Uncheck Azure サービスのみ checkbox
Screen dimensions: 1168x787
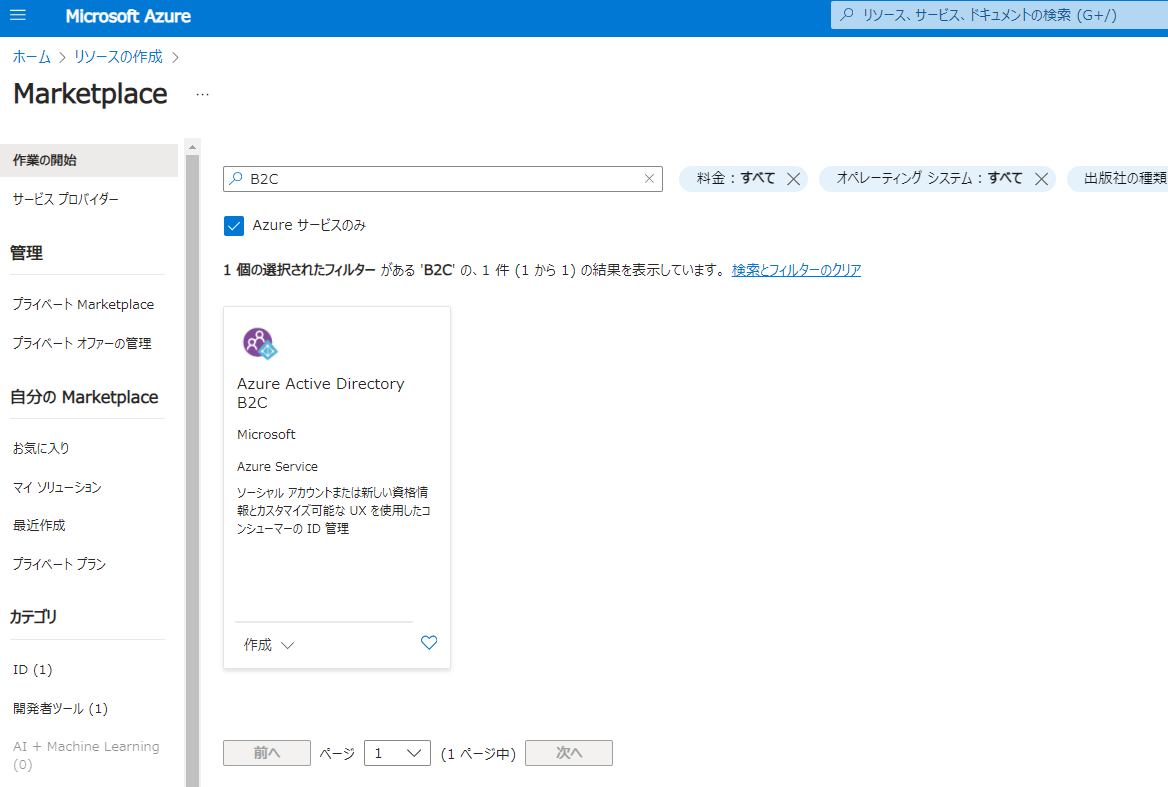tap(234, 226)
